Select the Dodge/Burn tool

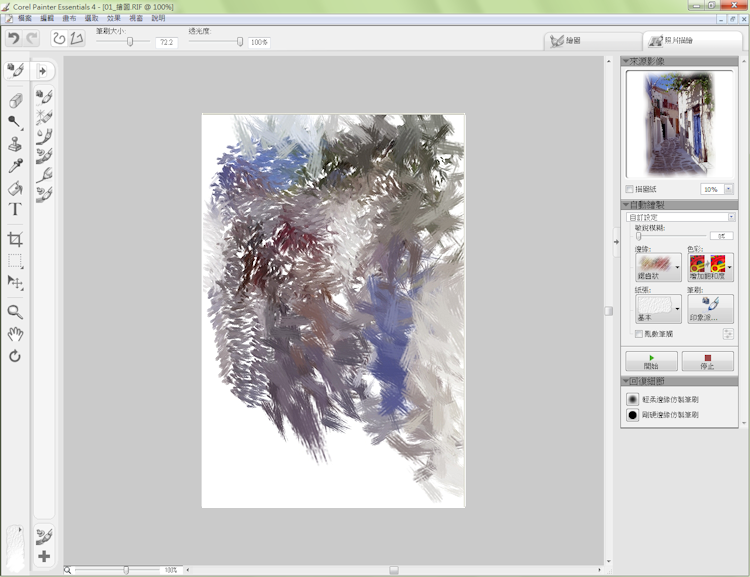(x=15, y=122)
